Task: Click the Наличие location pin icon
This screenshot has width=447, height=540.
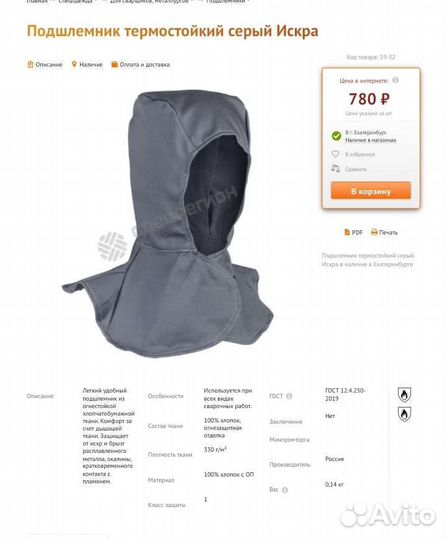Action: pyautogui.click(x=74, y=64)
